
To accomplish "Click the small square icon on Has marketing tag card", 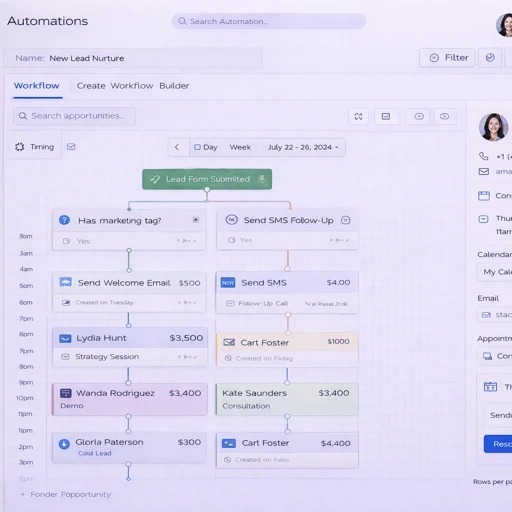I will click(x=196, y=220).
